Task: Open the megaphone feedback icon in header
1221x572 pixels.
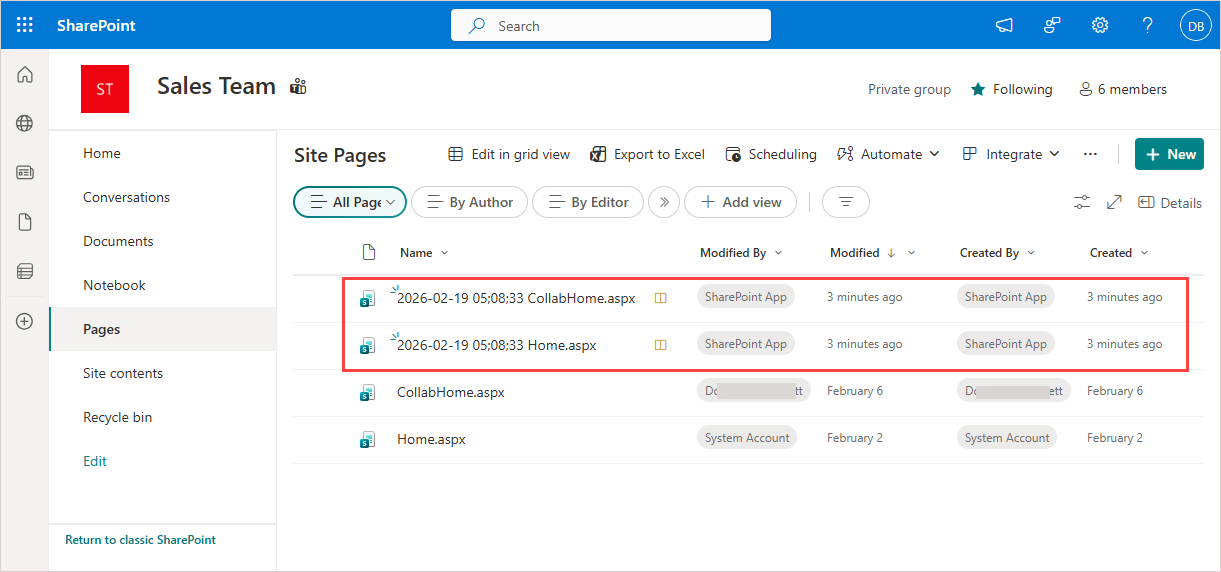Action: coord(1004,25)
